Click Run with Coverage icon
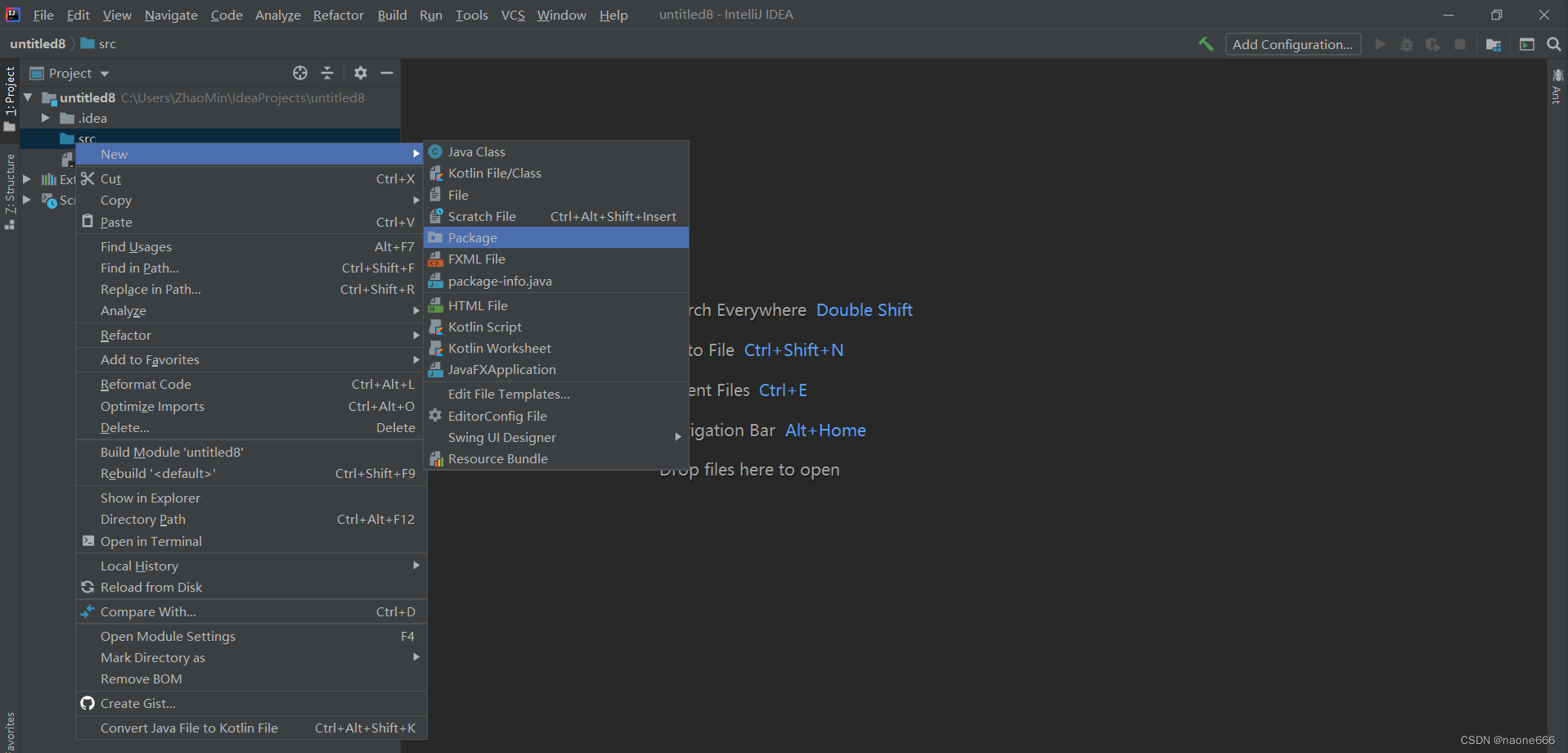The width and height of the screenshot is (1568, 753). [x=1433, y=44]
